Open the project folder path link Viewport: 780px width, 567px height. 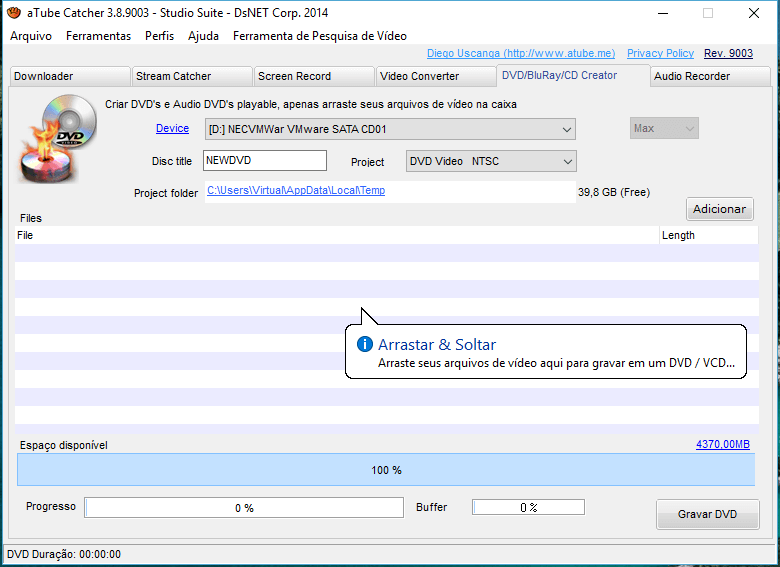pyautogui.click(x=296, y=190)
